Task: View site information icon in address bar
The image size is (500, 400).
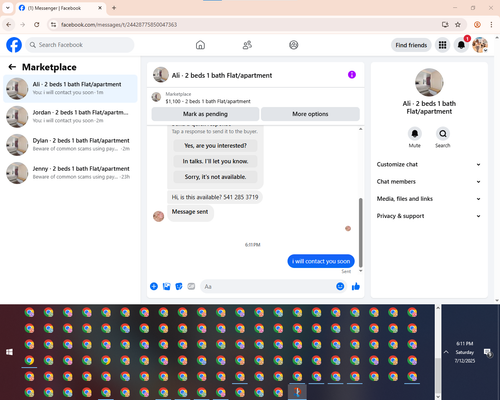Action: coord(53,25)
